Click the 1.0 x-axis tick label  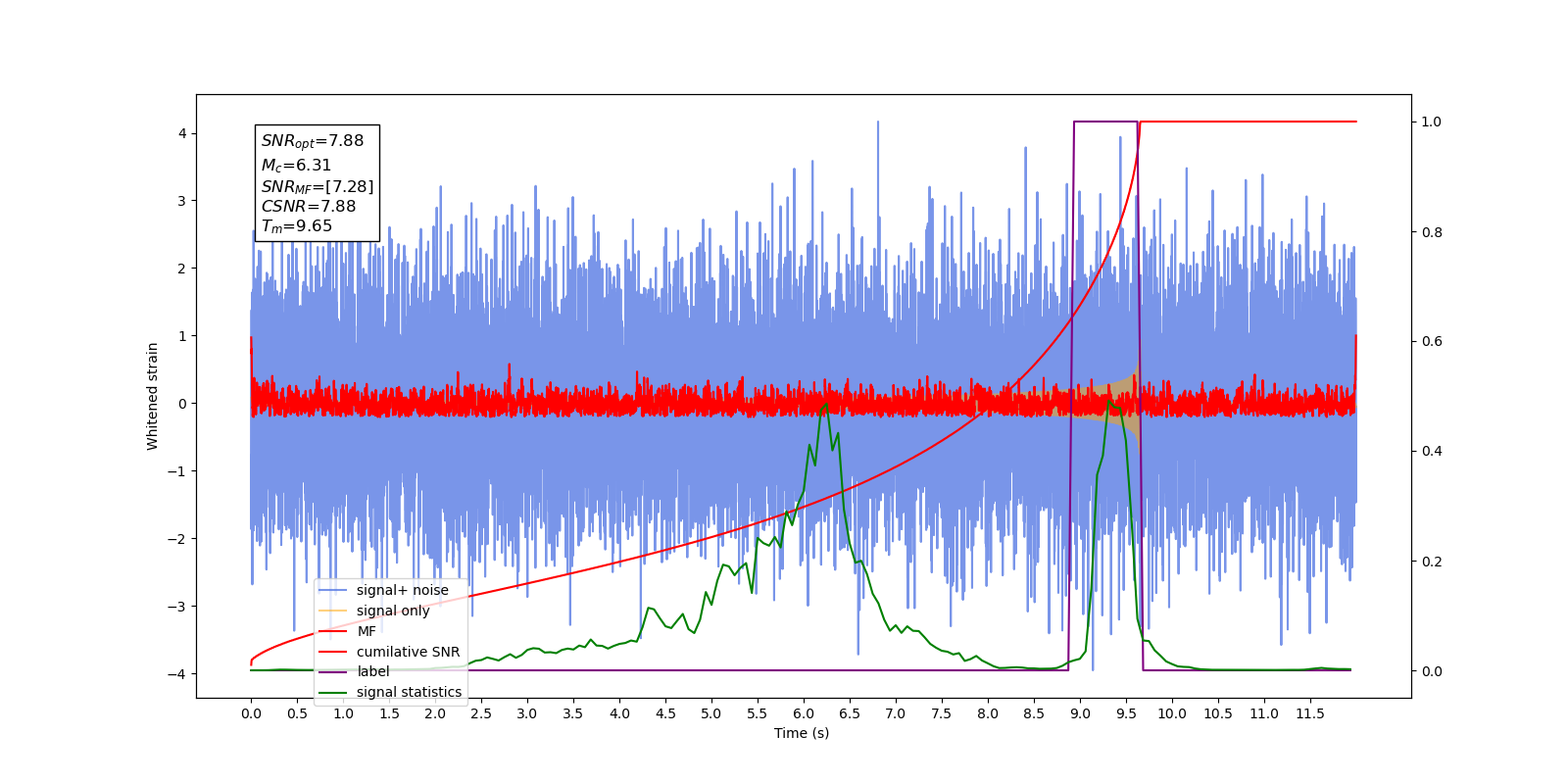point(343,713)
